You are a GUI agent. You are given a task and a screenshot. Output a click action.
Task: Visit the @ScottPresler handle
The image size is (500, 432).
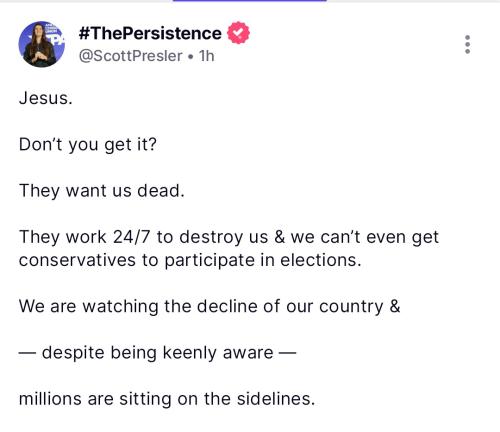click(x=131, y=56)
